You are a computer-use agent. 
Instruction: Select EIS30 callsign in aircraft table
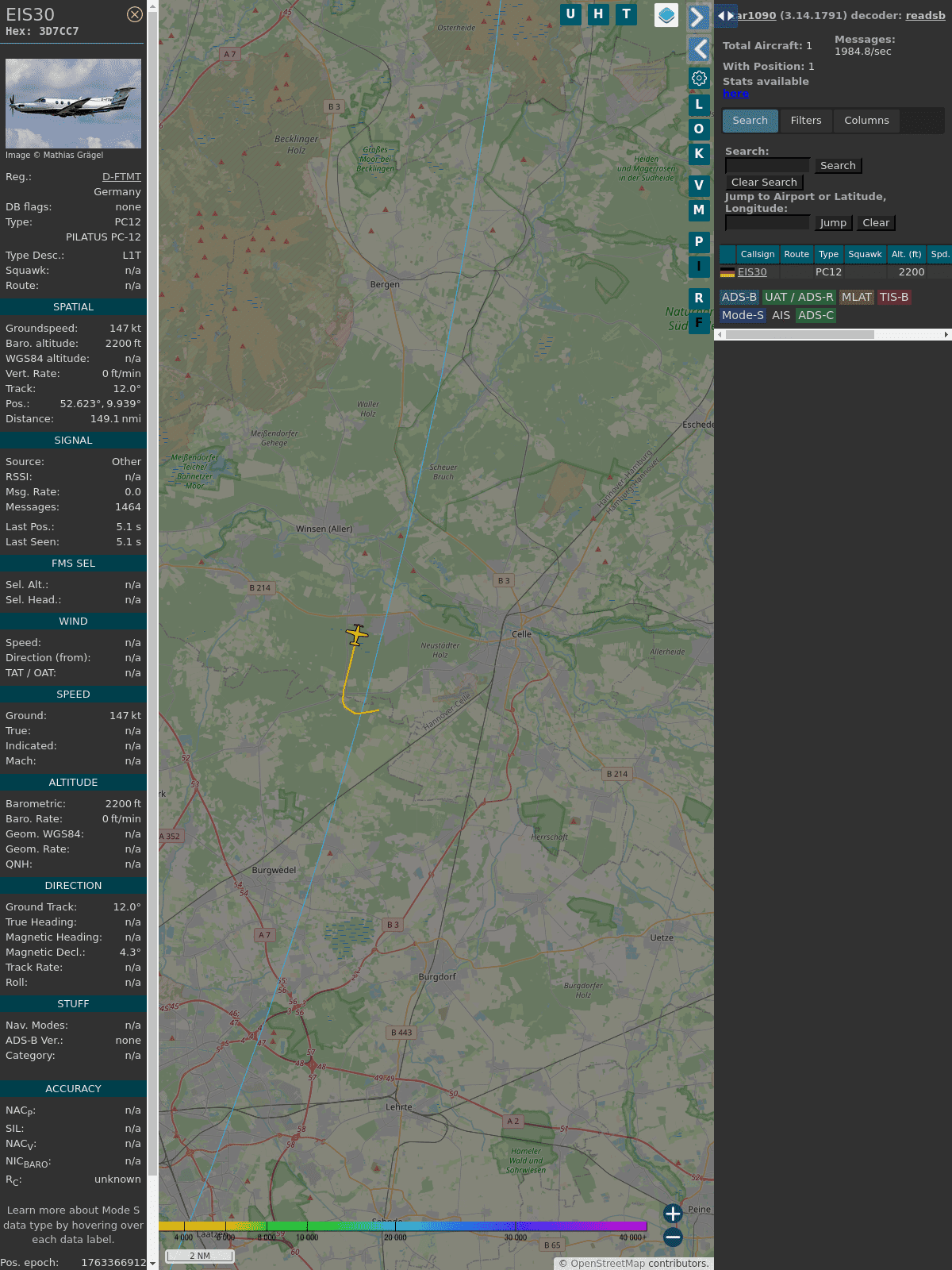click(752, 272)
